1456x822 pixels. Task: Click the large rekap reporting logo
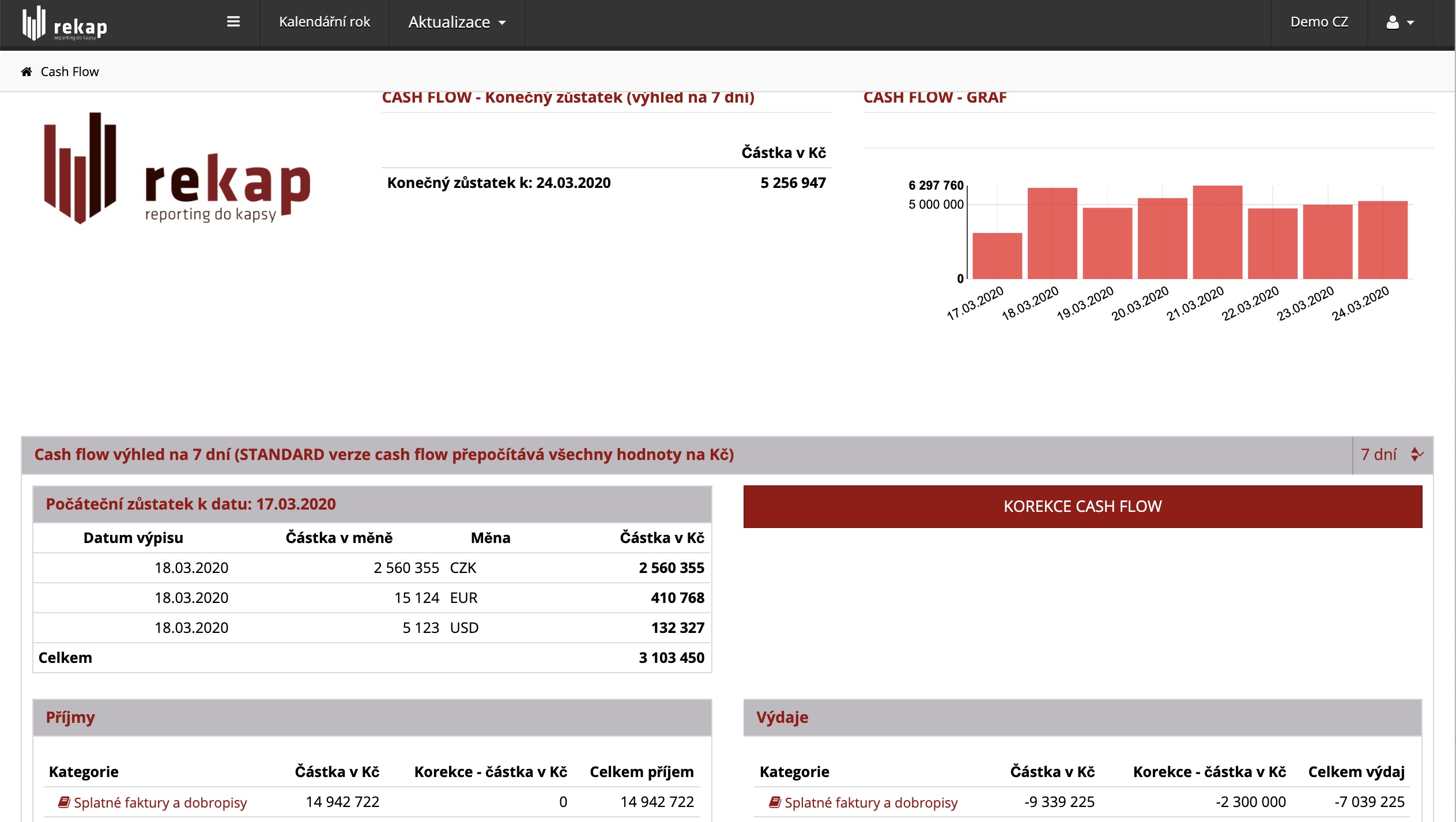pos(177,168)
